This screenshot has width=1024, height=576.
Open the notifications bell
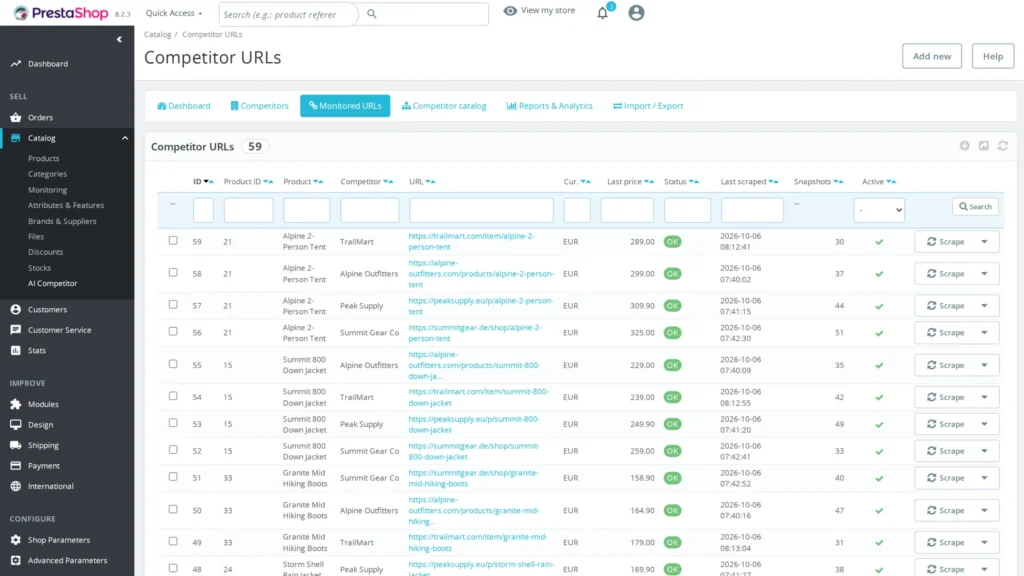tap(603, 13)
